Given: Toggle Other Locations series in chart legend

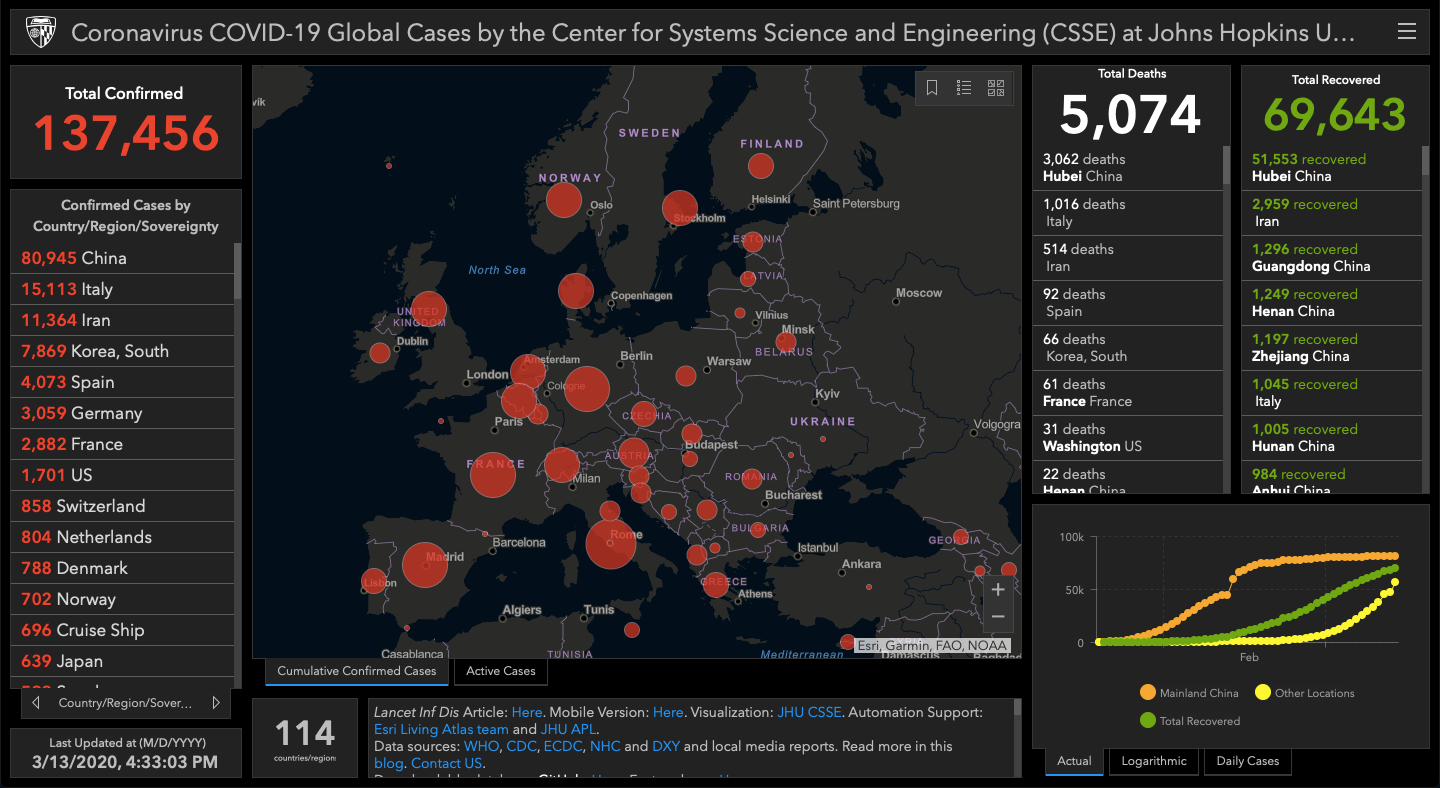Looking at the screenshot, I should click(x=1304, y=693).
